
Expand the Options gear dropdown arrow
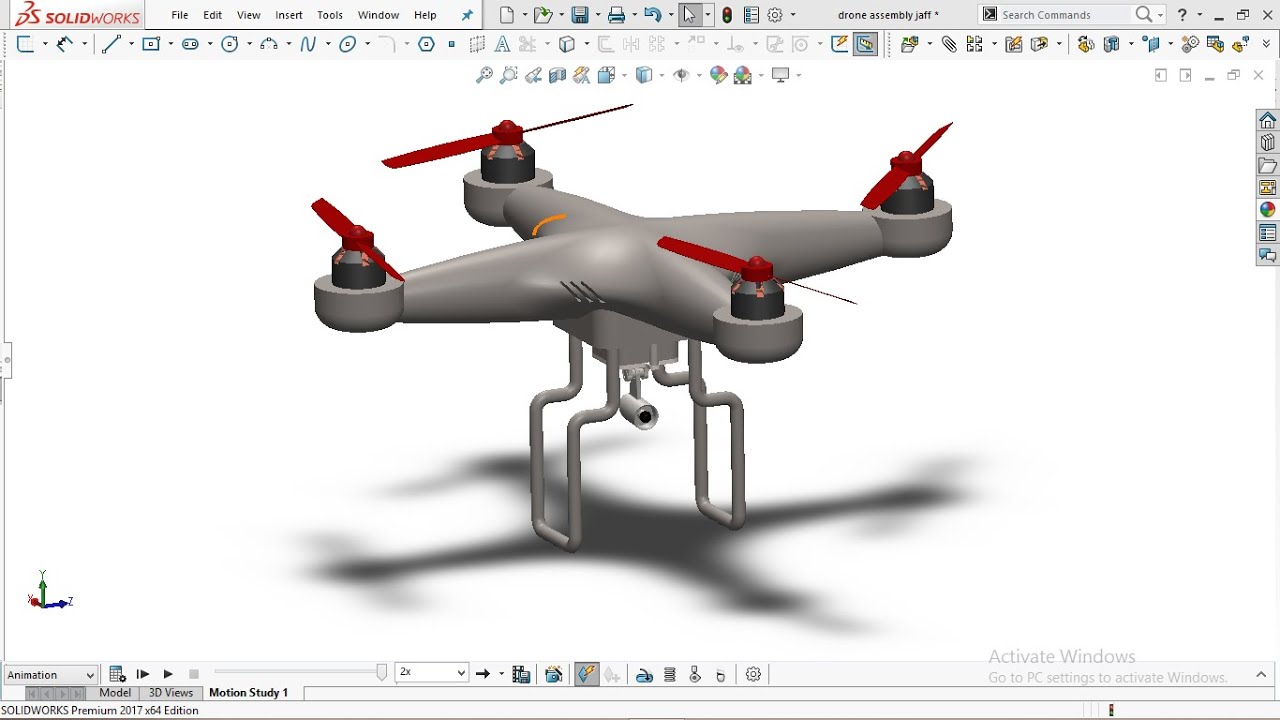click(793, 15)
